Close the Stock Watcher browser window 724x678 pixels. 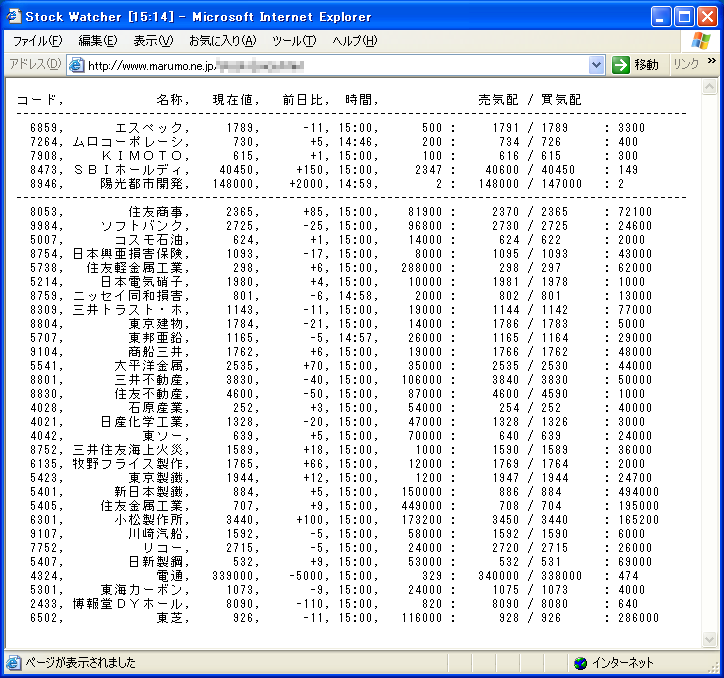(707, 17)
